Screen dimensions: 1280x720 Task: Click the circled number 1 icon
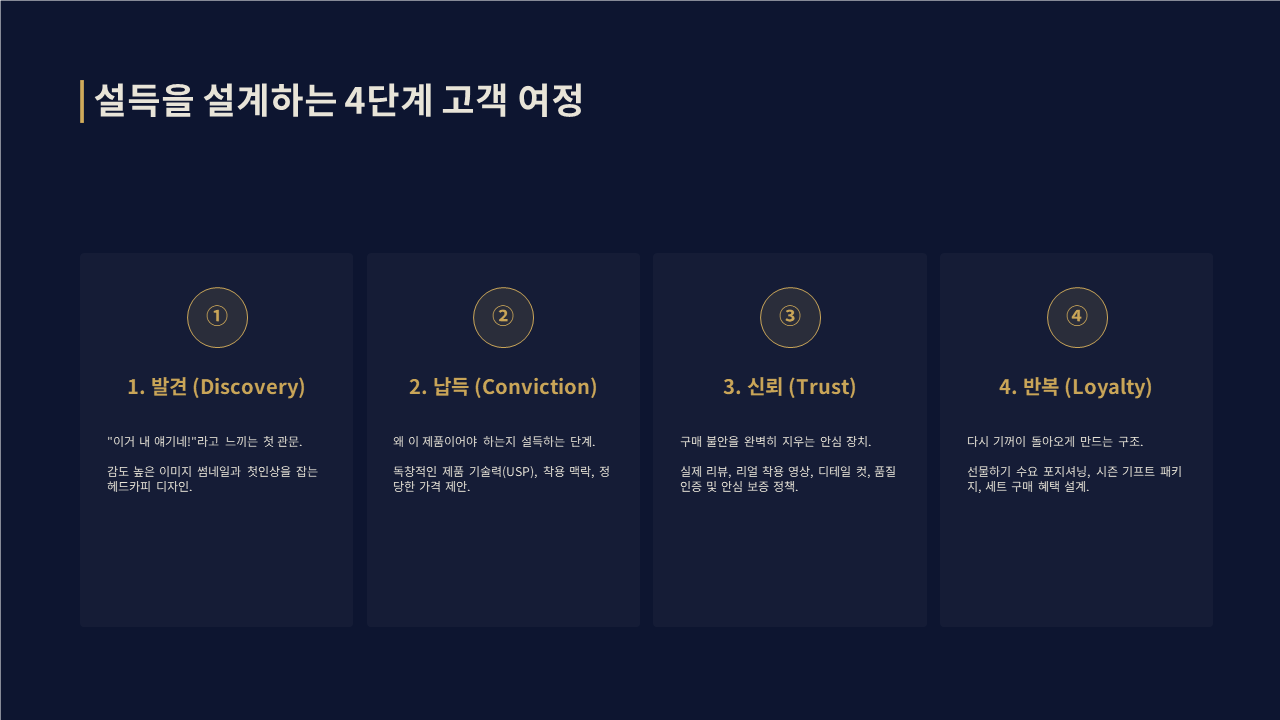(217, 317)
